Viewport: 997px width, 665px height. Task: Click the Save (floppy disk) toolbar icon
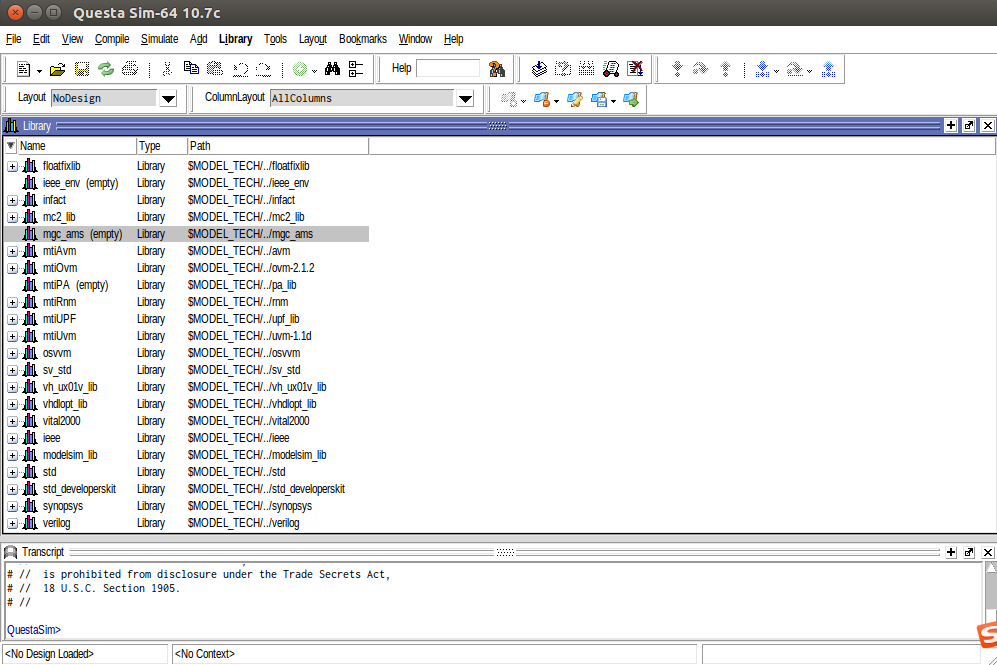(x=82, y=69)
